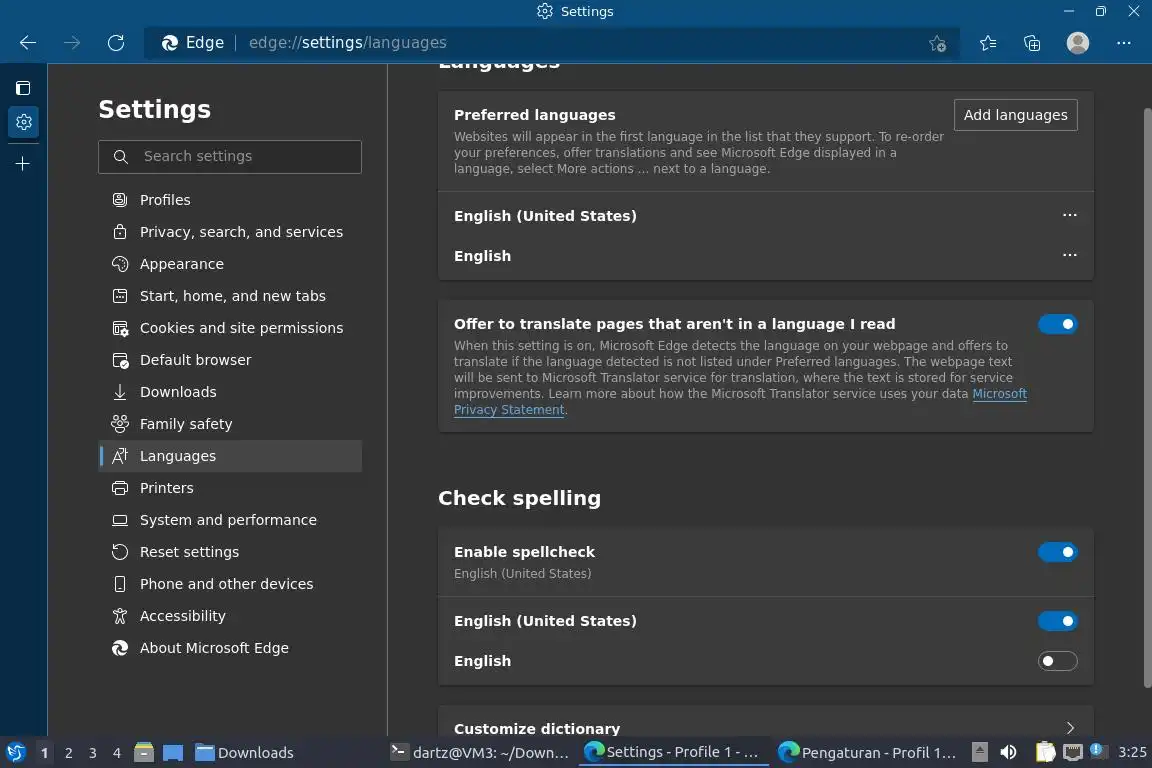Open more actions for English preferred language
Image resolution: width=1152 pixels, height=768 pixels.
1069,255
